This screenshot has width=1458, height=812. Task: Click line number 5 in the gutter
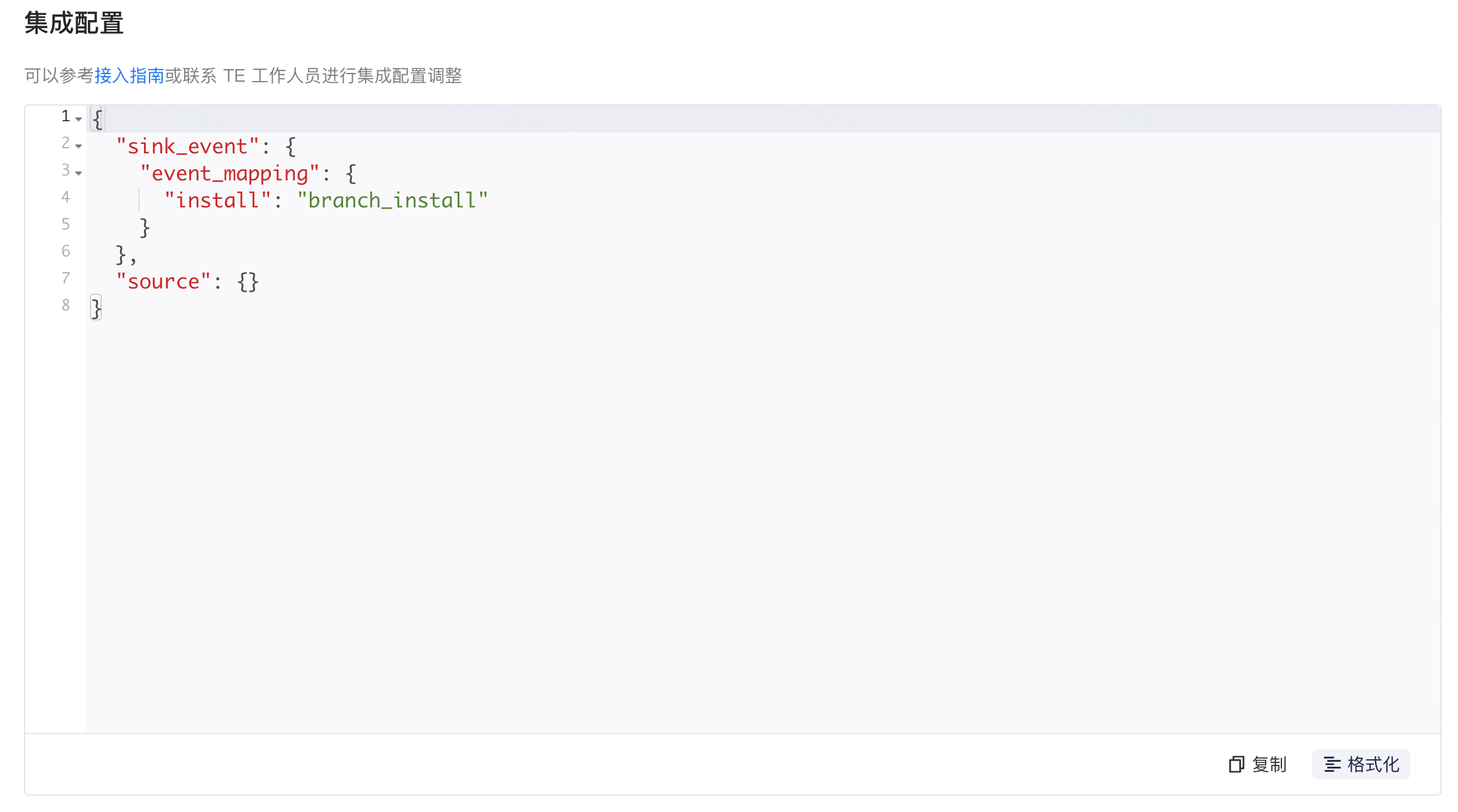[65, 224]
